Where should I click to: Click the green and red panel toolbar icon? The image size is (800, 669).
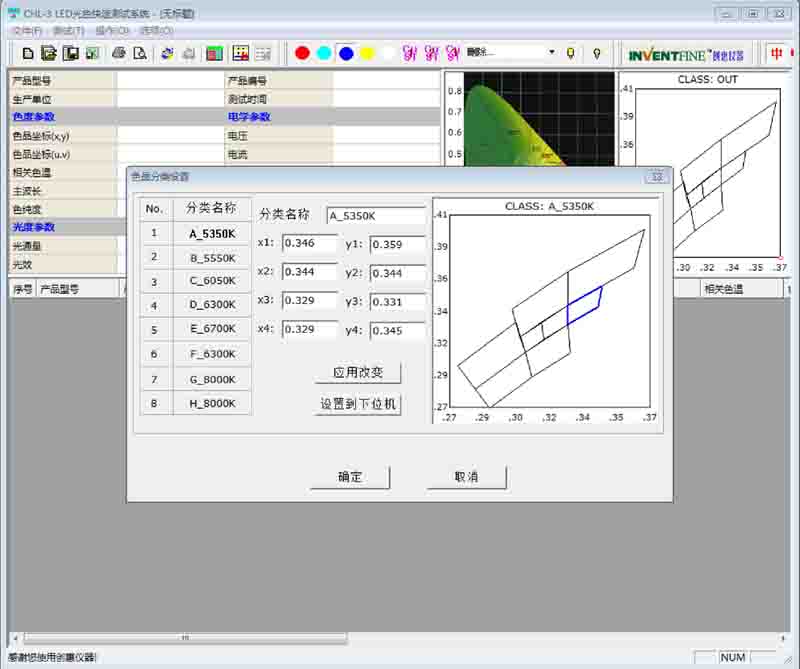click(x=214, y=53)
